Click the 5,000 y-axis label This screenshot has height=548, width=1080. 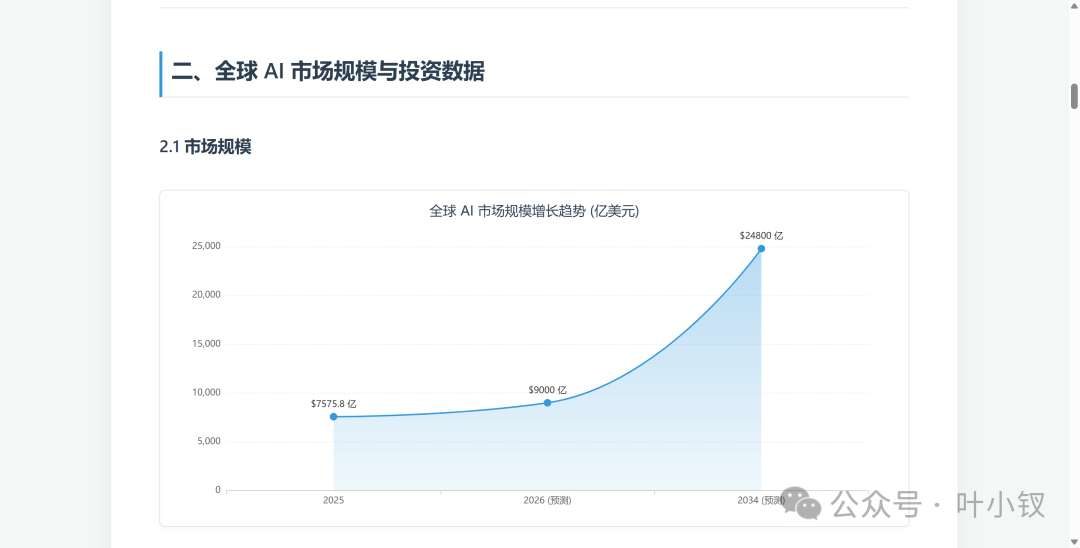[x=209, y=441]
